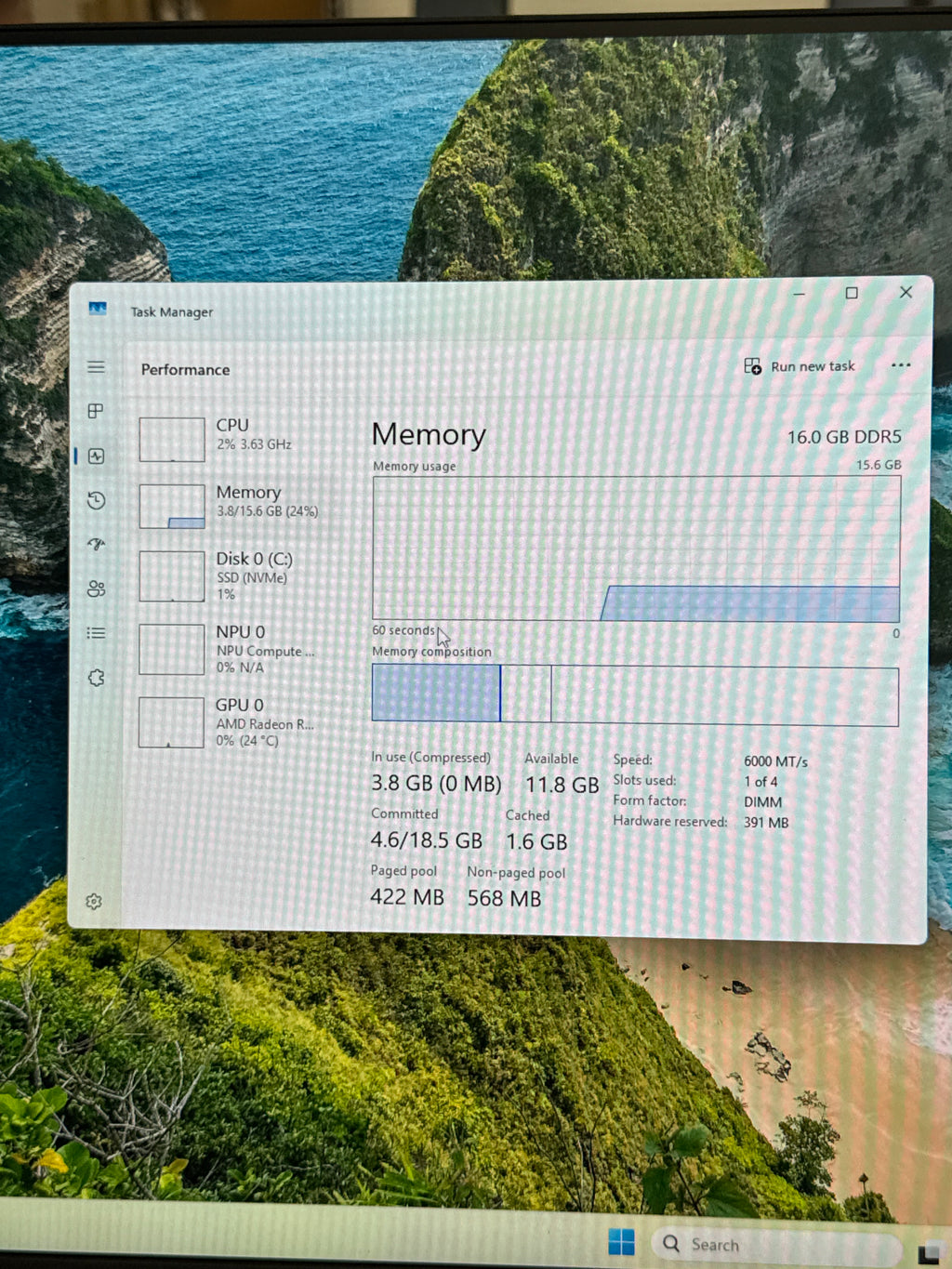Click the Slots used value 1 of 4
This screenshot has width=952, height=1269.
click(x=760, y=782)
